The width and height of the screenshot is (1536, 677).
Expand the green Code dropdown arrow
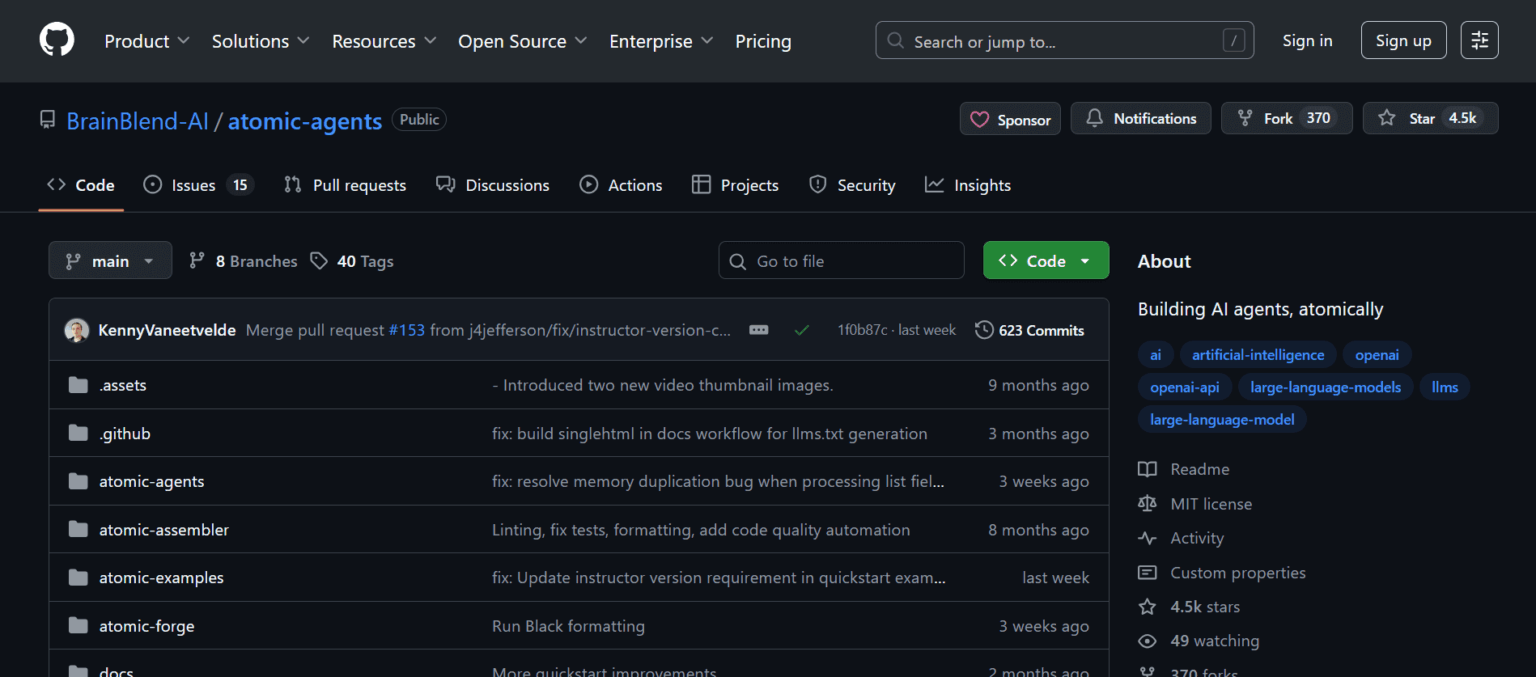pyautogui.click(x=1086, y=260)
